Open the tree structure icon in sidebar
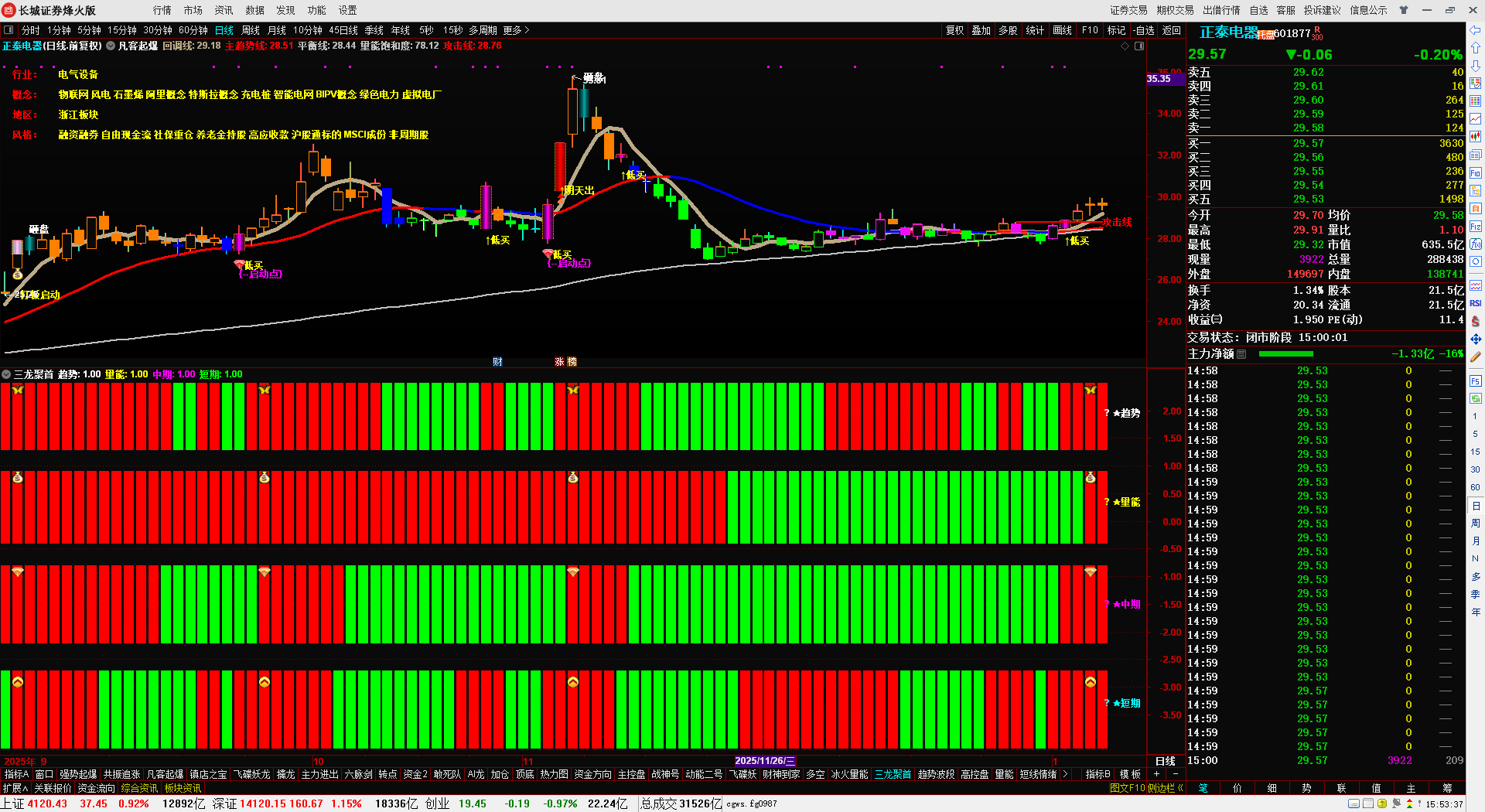 [1476, 190]
